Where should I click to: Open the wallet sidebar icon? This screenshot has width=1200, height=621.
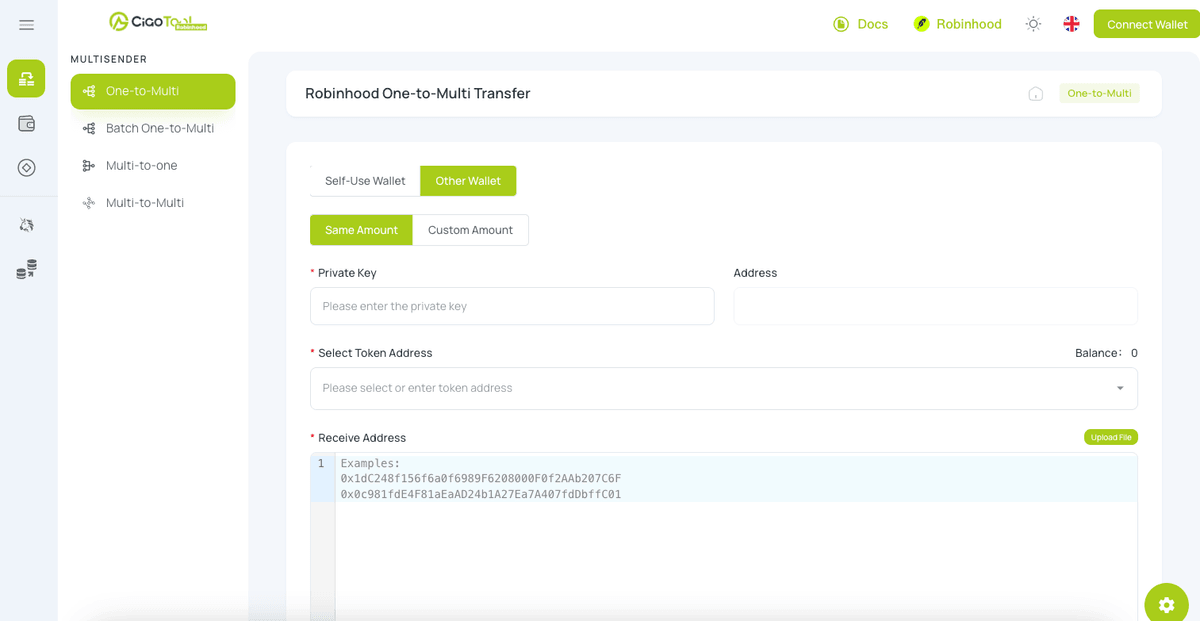click(27, 124)
